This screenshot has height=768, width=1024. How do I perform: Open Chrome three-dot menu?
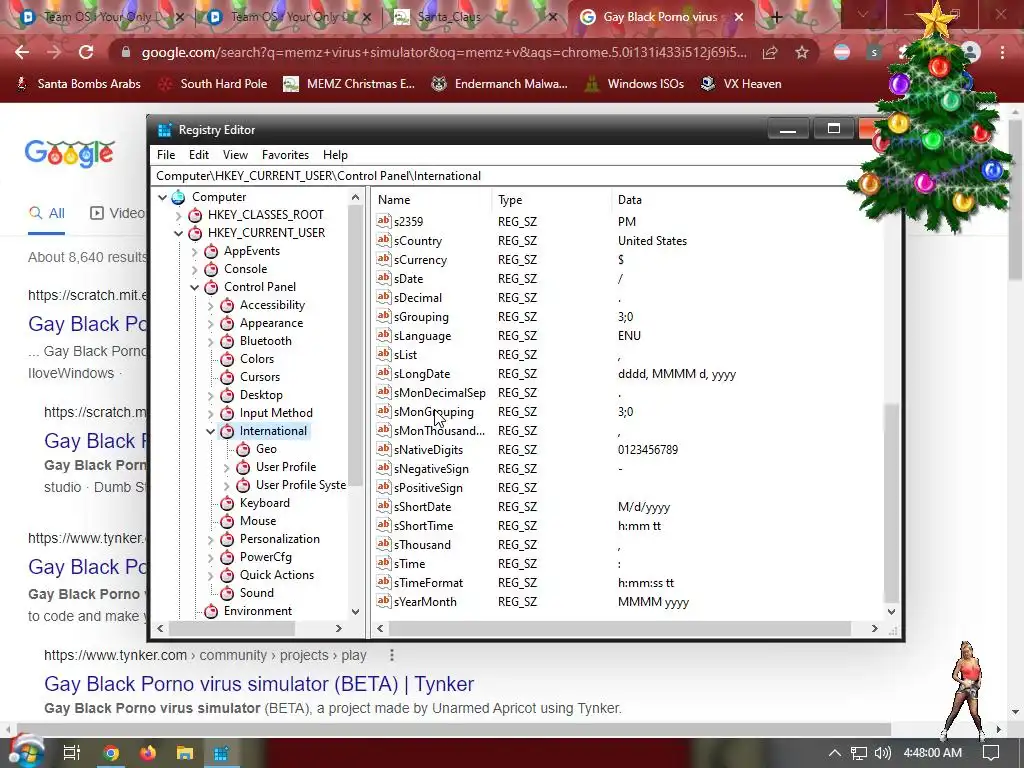(1002, 52)
